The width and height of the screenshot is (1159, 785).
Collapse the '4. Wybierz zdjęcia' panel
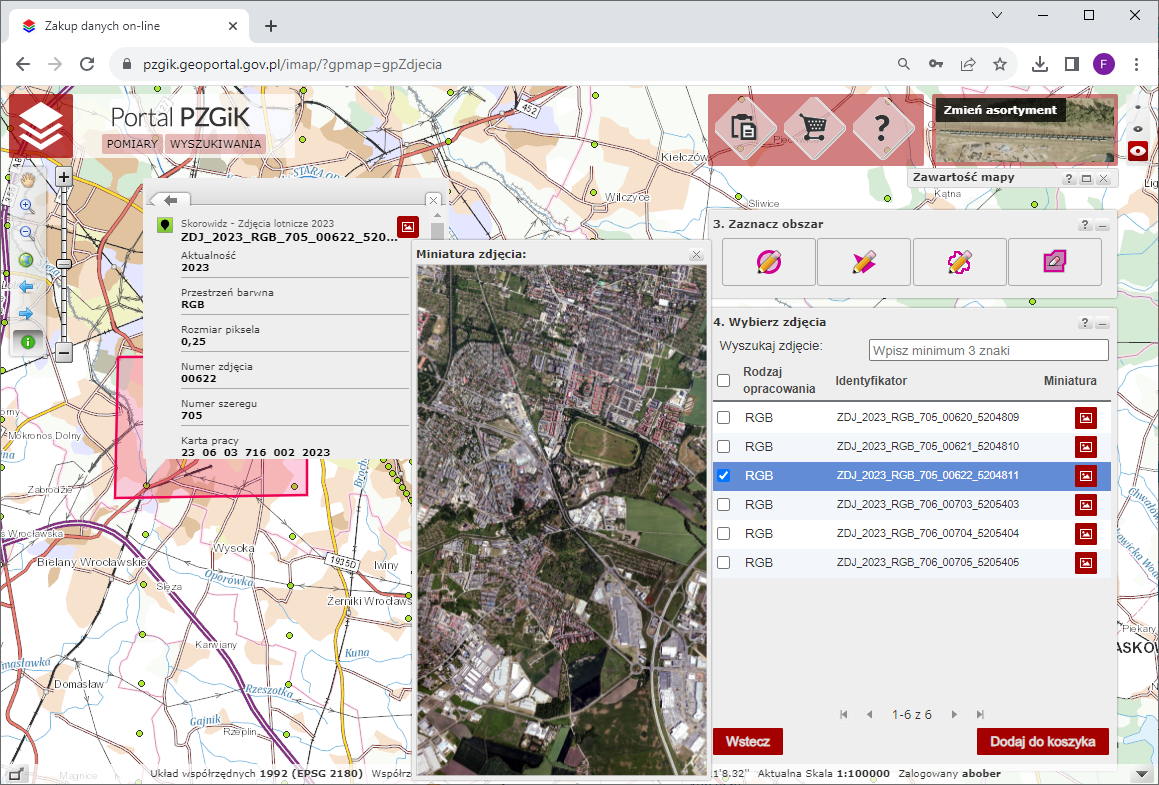[x=1102, y=324]
